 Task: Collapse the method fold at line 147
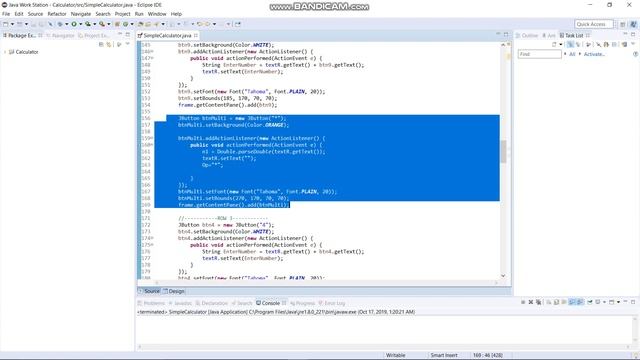tap(152, 58)
